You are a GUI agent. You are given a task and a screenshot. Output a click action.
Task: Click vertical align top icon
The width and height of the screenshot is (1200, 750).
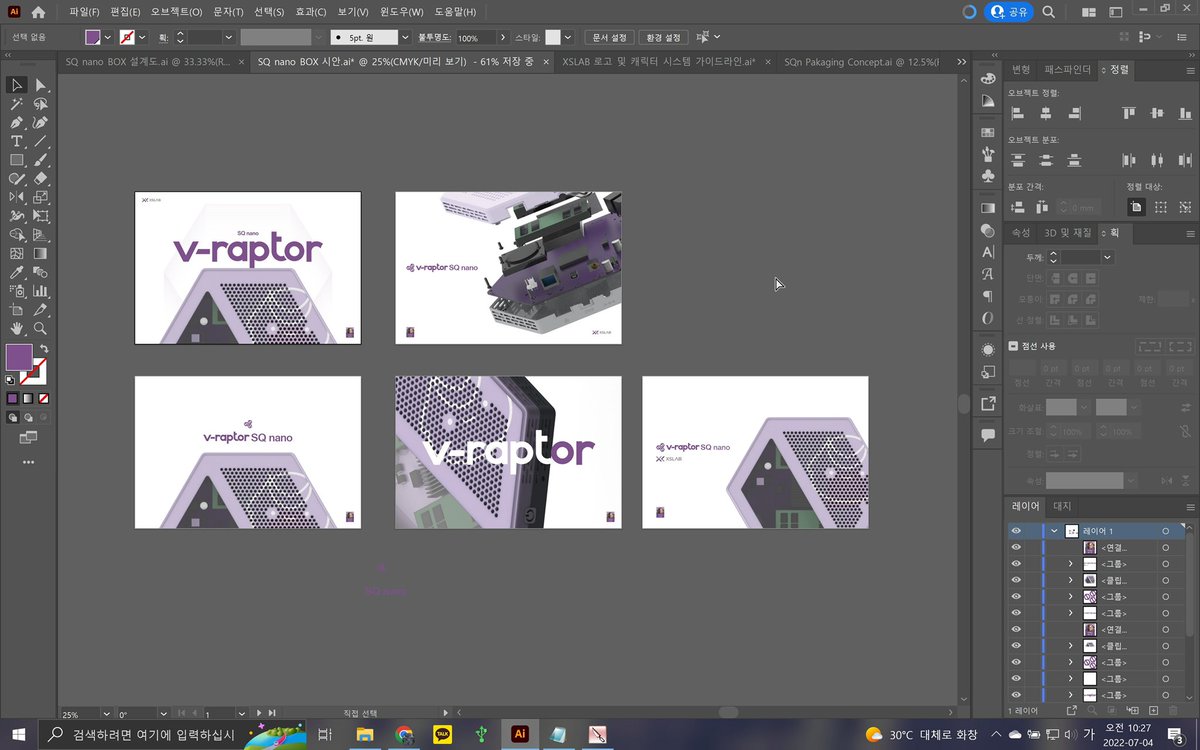1129,114
